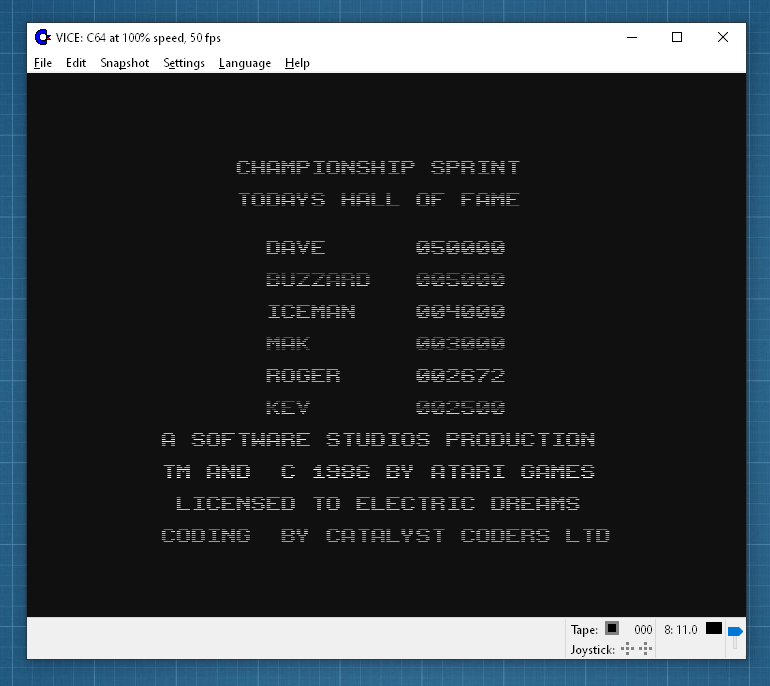Click the second joystick direction indicator
The width and height of the screenshot is (770, 686).
645,649
